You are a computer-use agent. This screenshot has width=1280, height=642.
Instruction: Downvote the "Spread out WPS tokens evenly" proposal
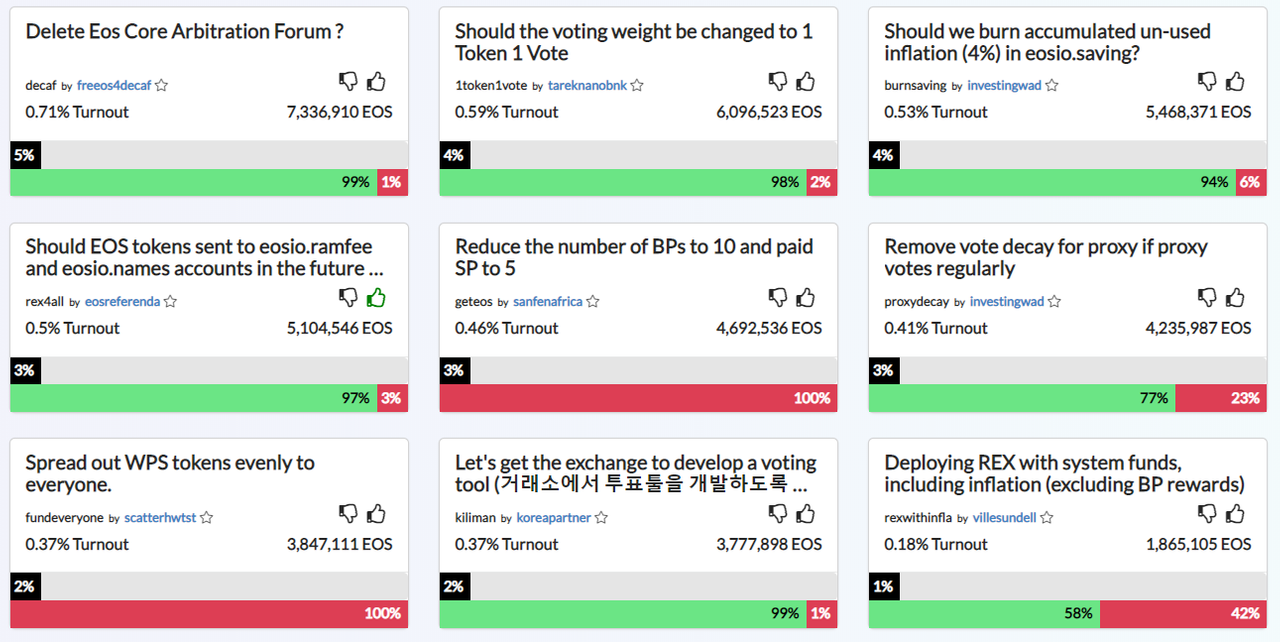[x=347, y=512]
